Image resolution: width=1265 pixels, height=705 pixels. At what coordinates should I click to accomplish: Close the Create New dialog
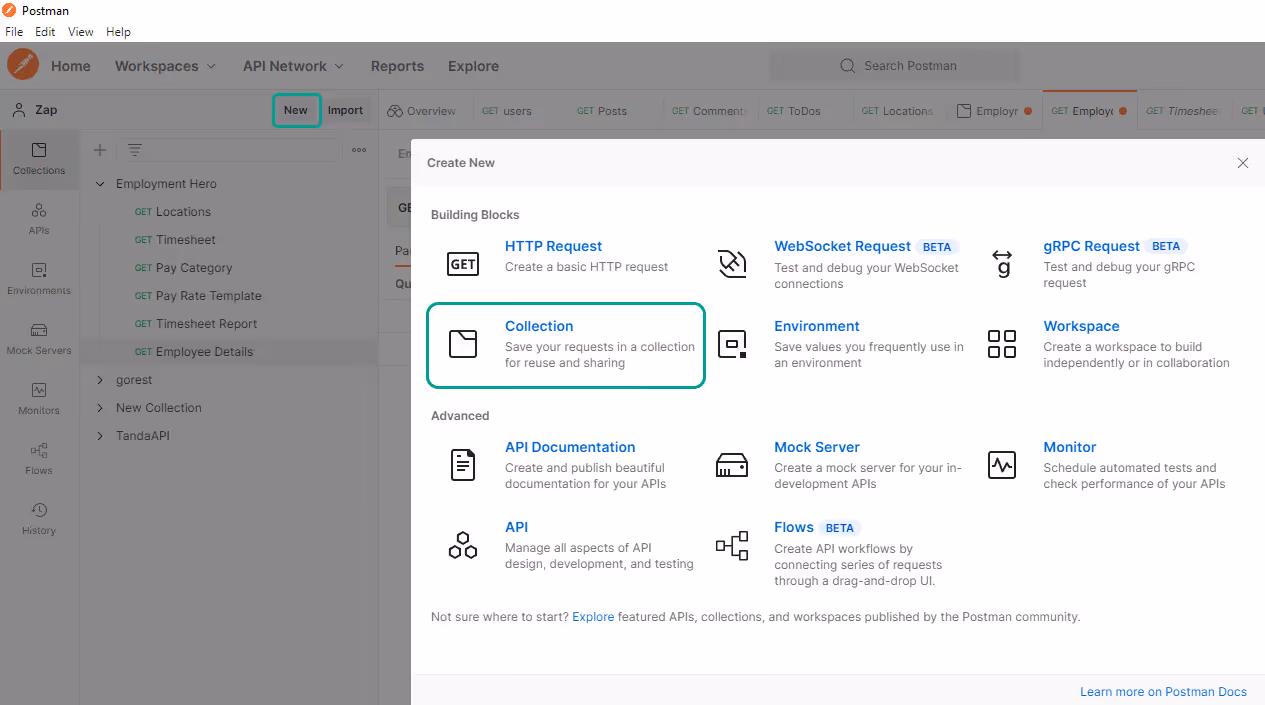tap(1243, 163)
